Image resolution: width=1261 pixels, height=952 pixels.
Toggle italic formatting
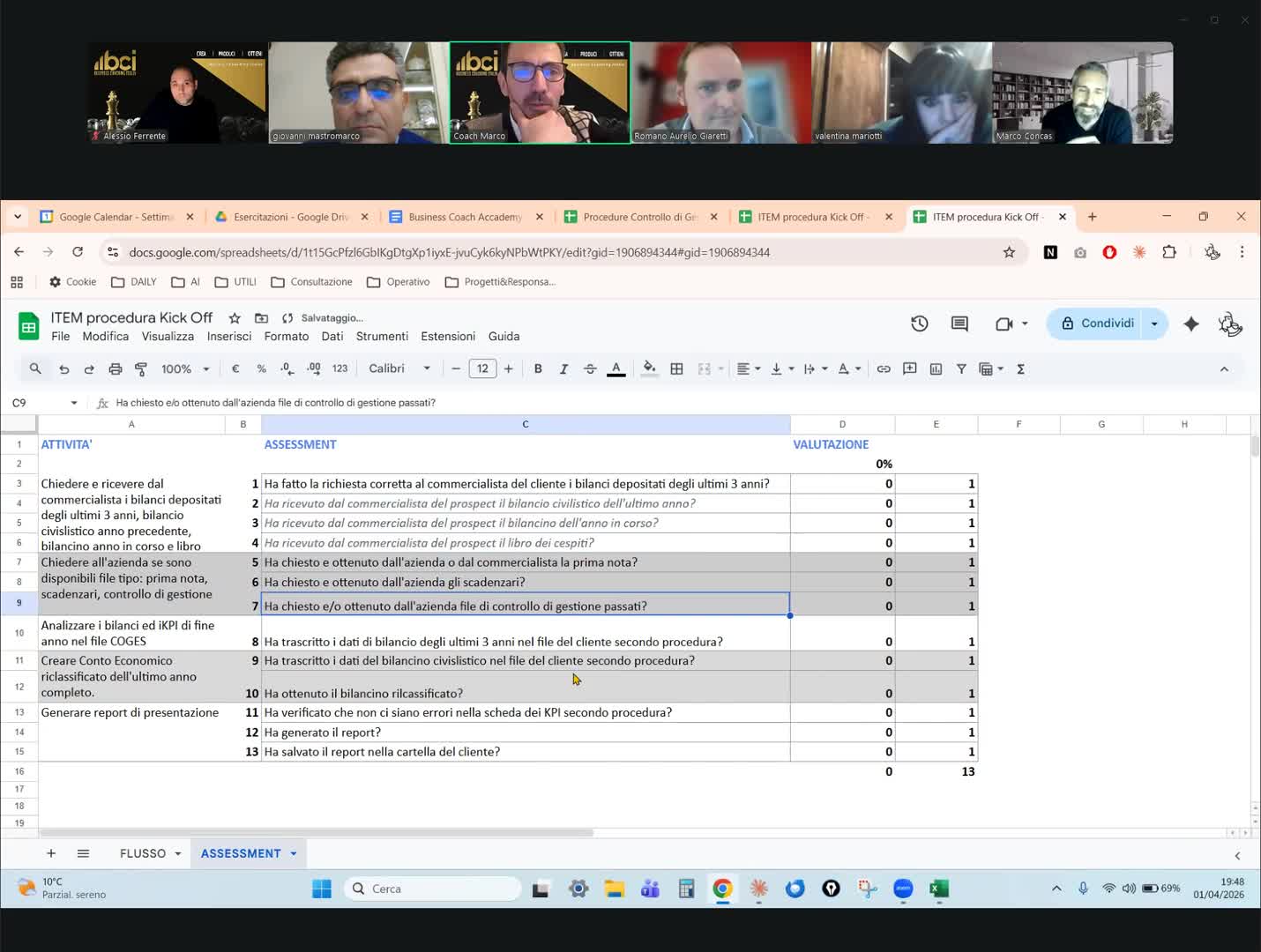[563, 369]
